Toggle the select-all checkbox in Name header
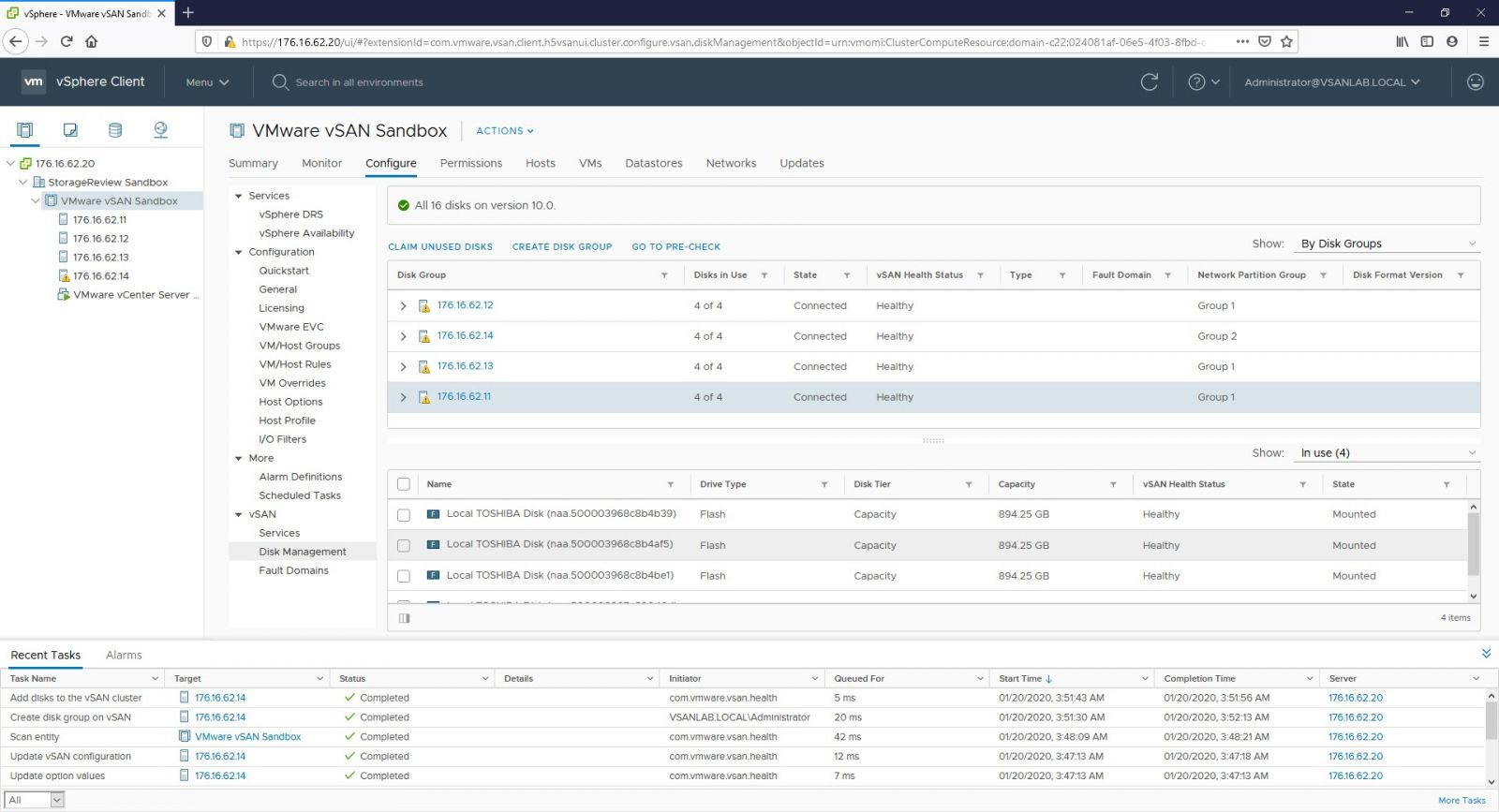 pos(404,484)
